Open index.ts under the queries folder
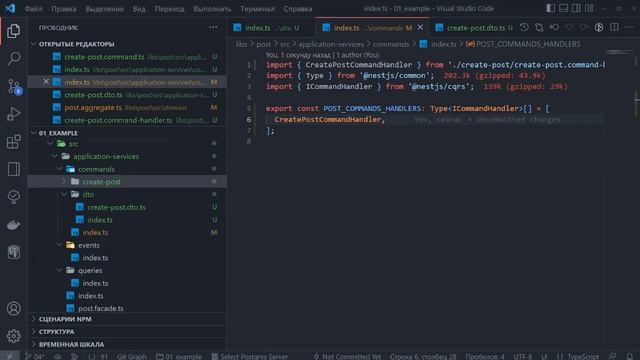640x360 pixels. (x=127, y=283)
